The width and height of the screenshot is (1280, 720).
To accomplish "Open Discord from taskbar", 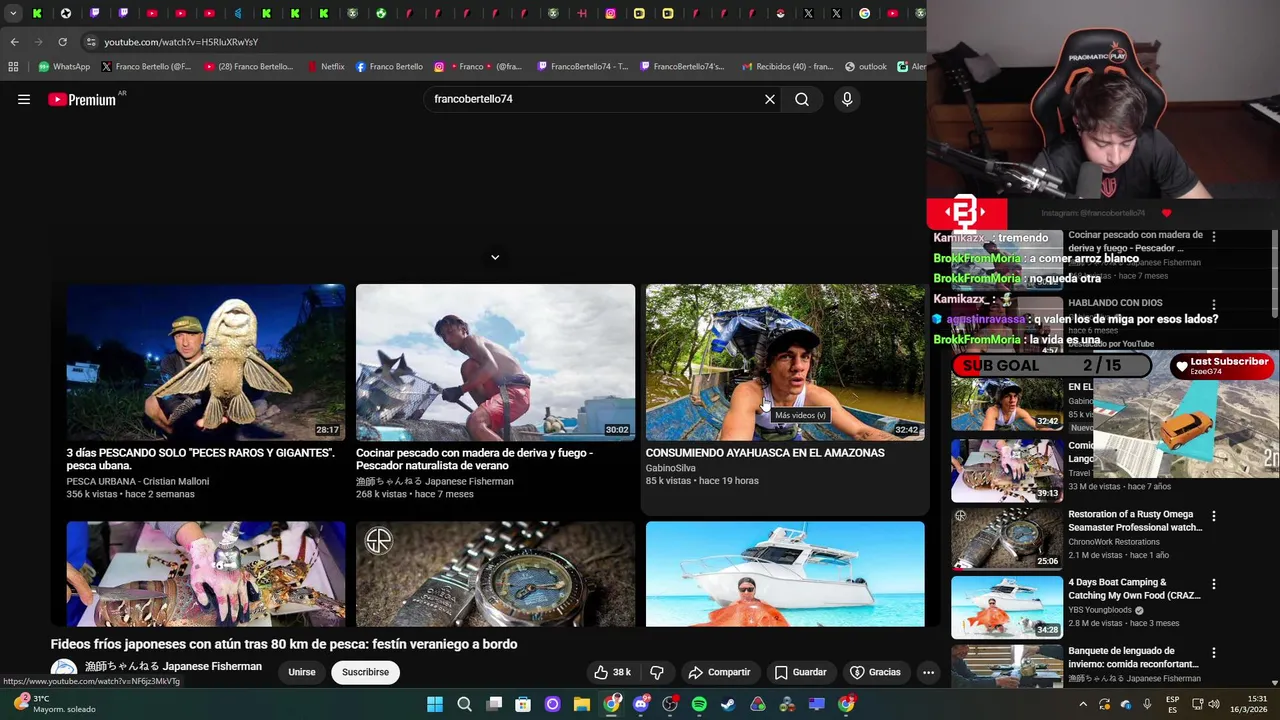I will click(x=641, y=704).
